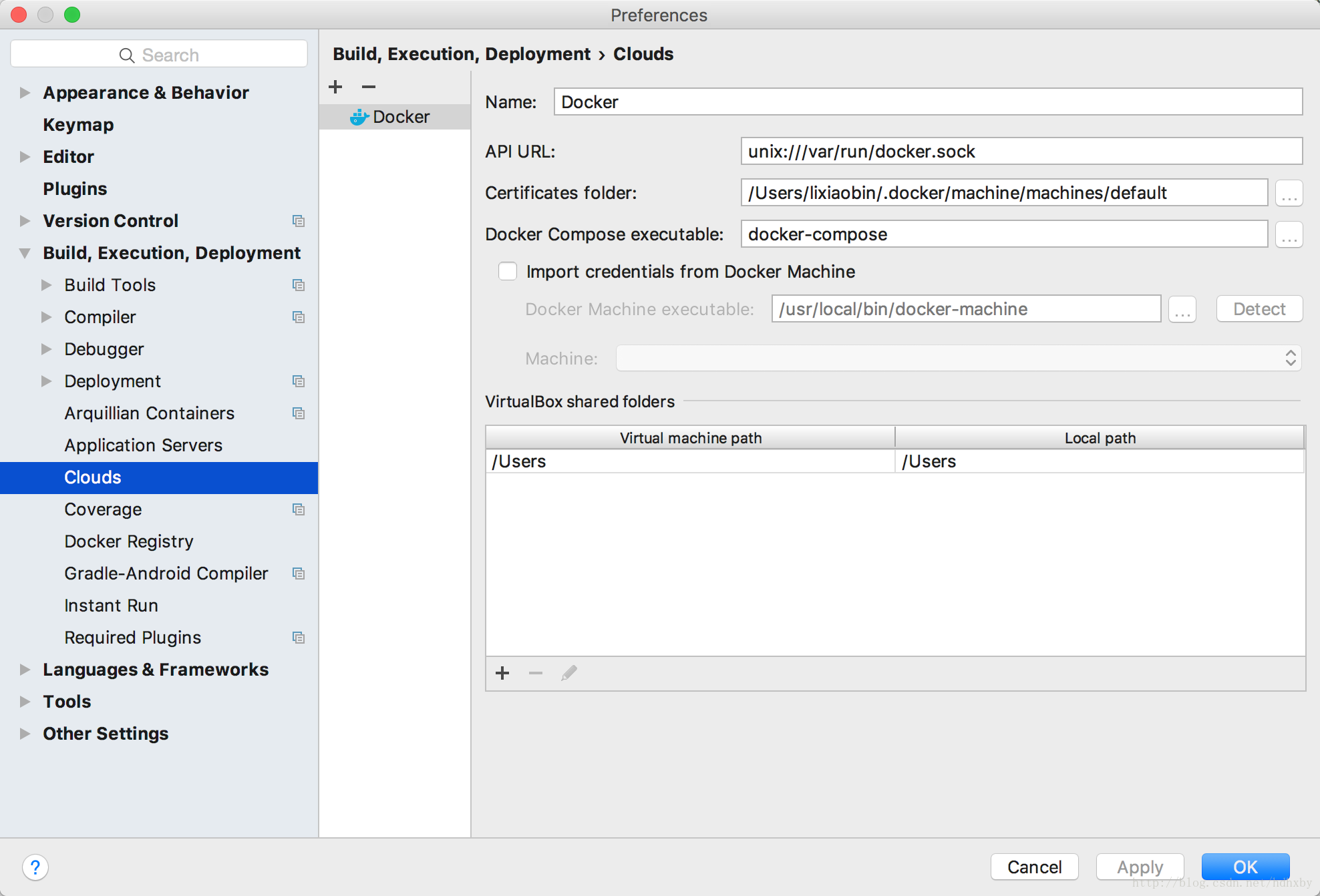This screenshot has height=896, width=1320.
Task: Click project-level icon next to Coverage
Action: pos(299,509)
